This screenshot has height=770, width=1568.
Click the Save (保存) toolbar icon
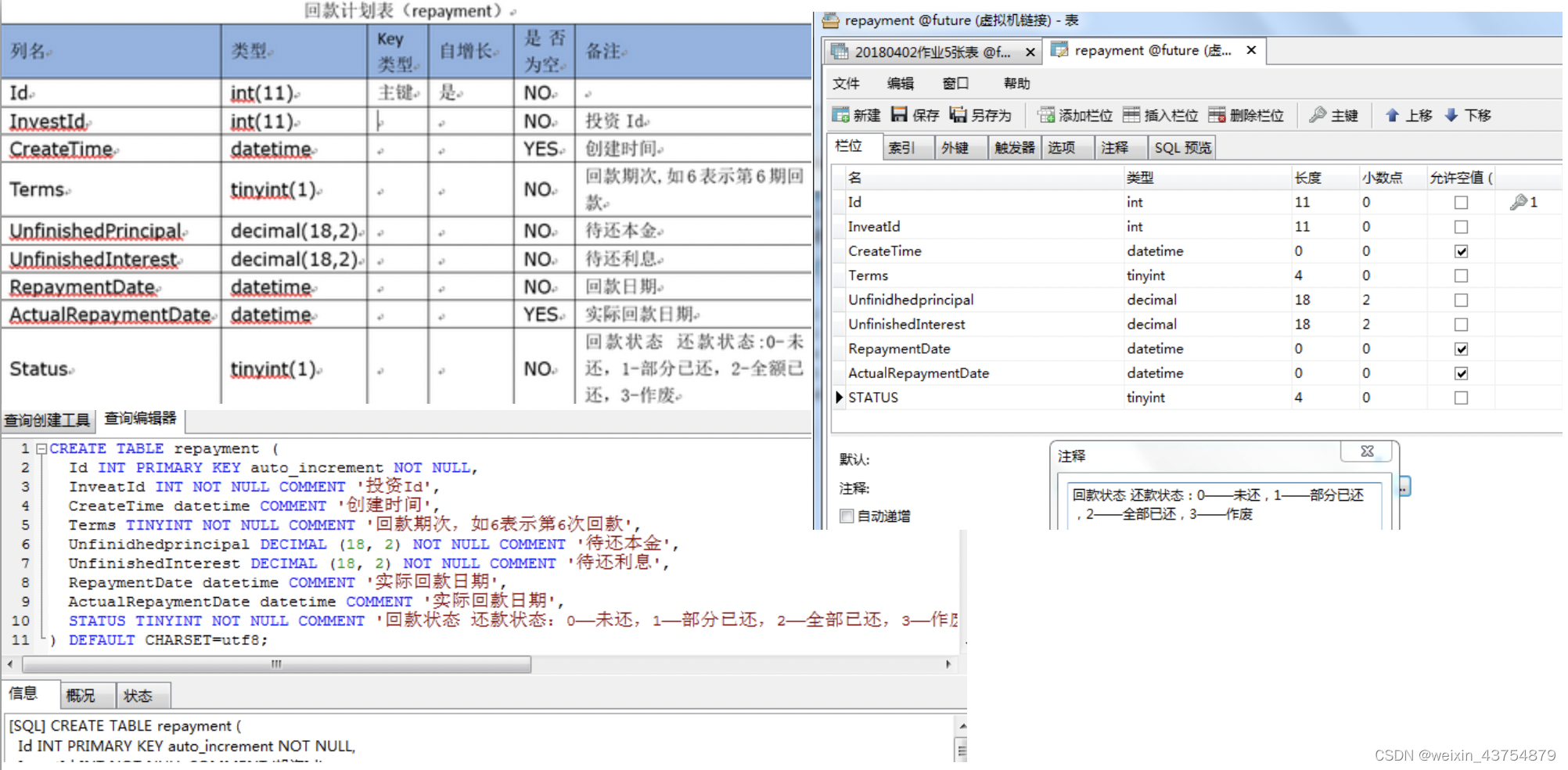[899, 115]
